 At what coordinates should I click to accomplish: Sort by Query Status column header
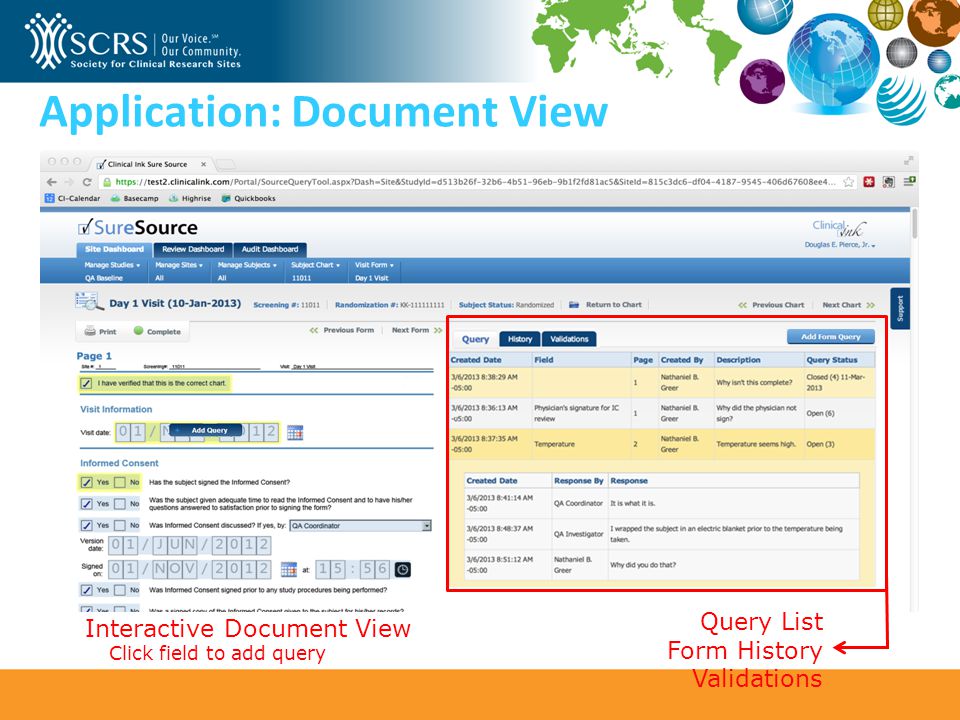pyautogui.click(x=831, y=360)
